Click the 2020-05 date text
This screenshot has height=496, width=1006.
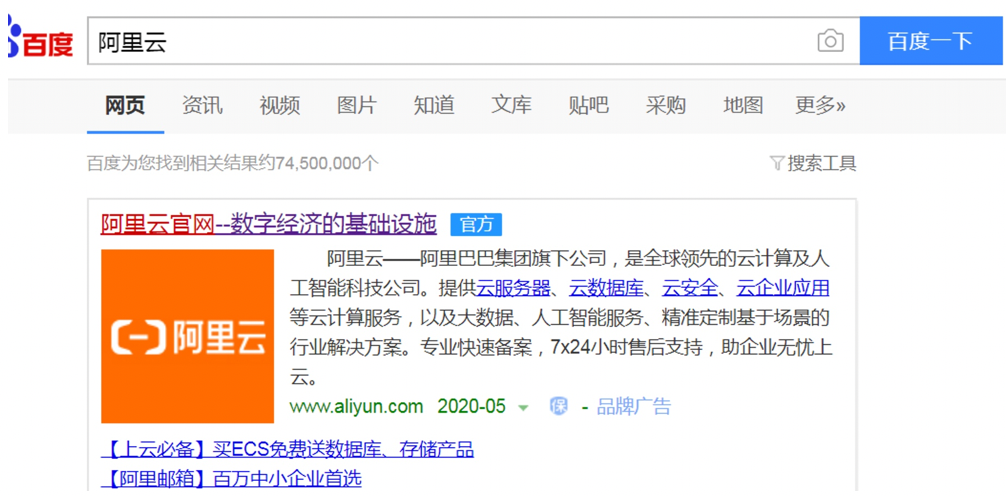[472, 407]
